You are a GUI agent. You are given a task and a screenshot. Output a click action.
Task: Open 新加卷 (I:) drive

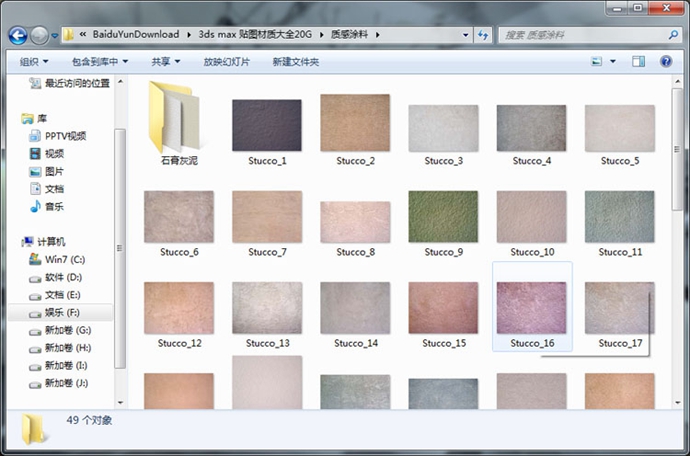59,365
